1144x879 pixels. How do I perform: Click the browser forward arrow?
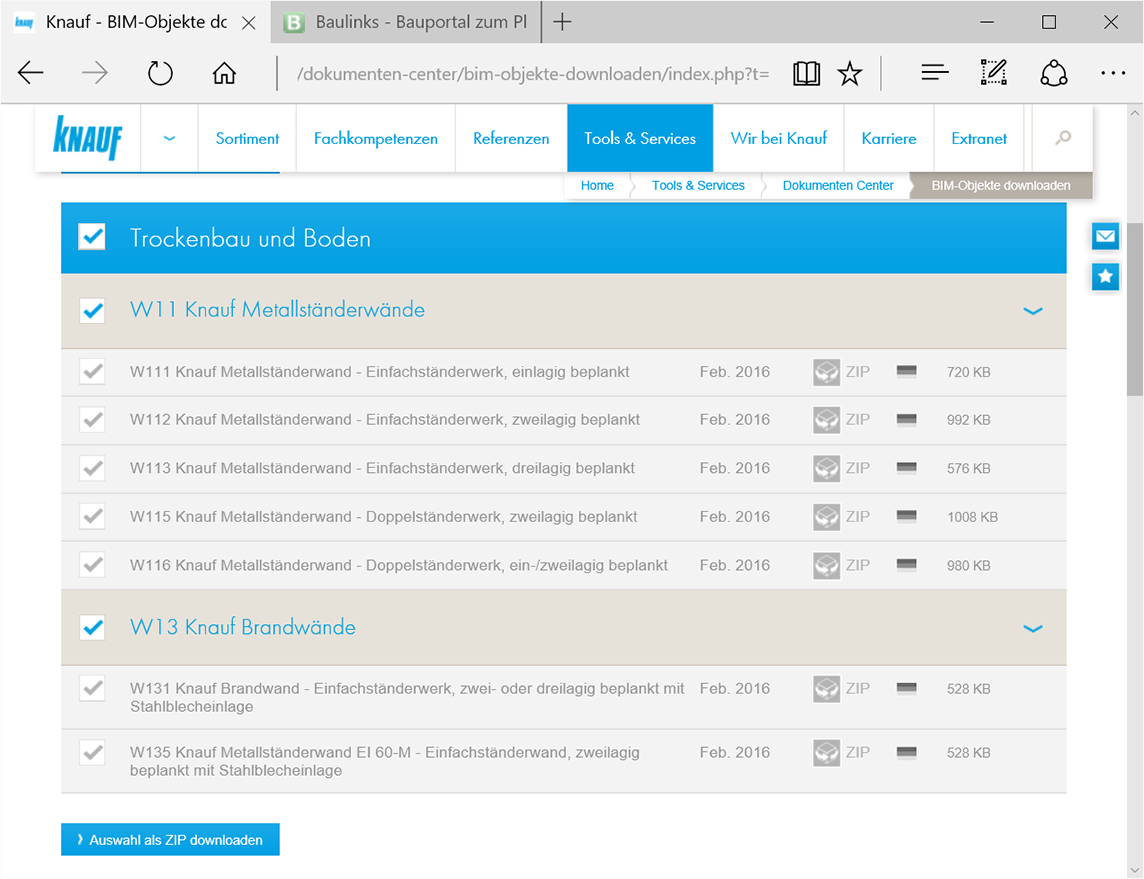pyautogui.click(x=95, y=73)
